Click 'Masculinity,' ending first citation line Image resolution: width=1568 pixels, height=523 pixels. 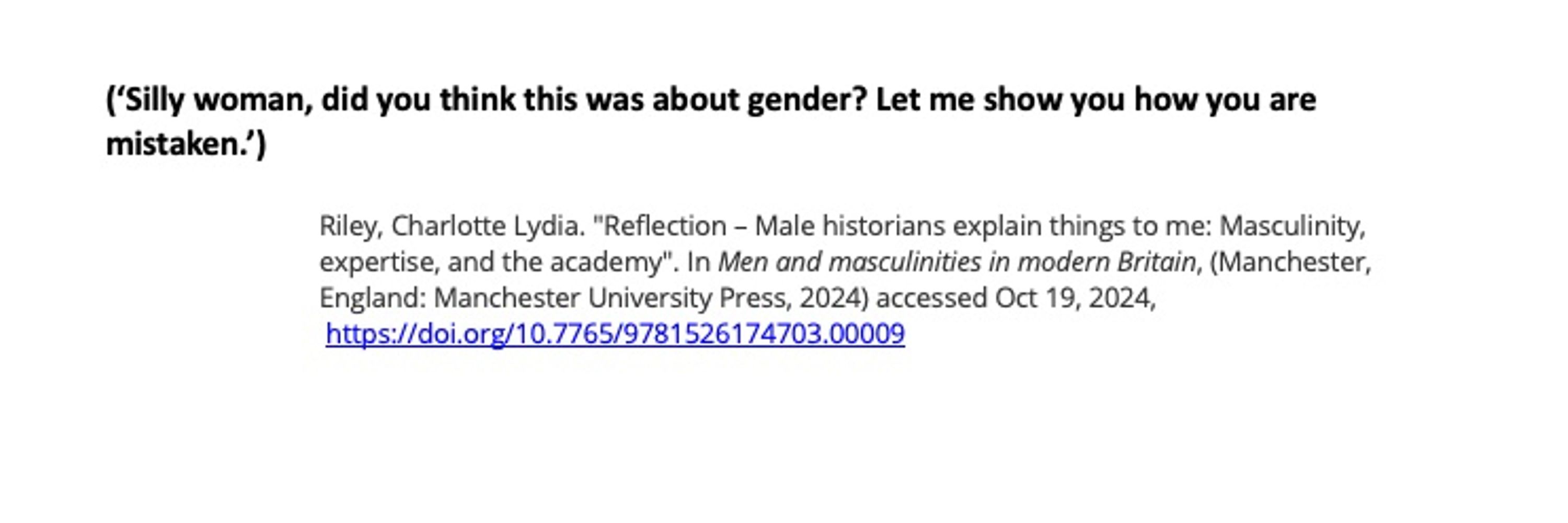pyautogui.click(x=1292, y=226)
